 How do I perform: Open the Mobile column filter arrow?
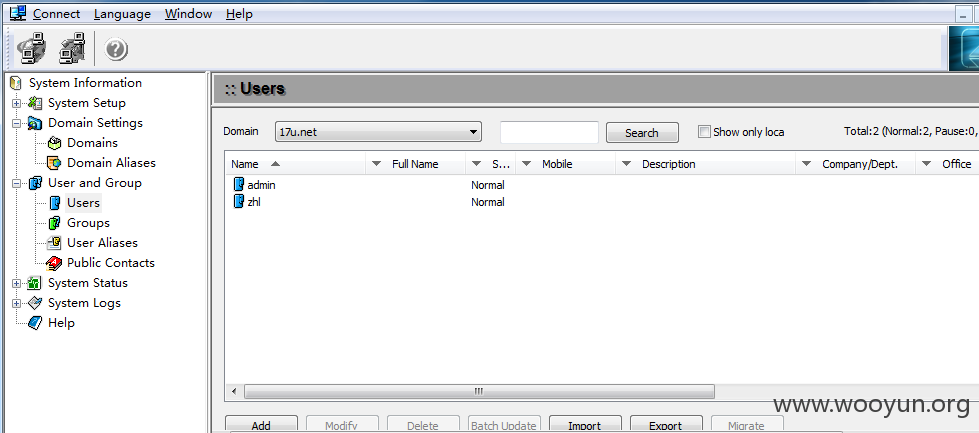tap(526, 164)
